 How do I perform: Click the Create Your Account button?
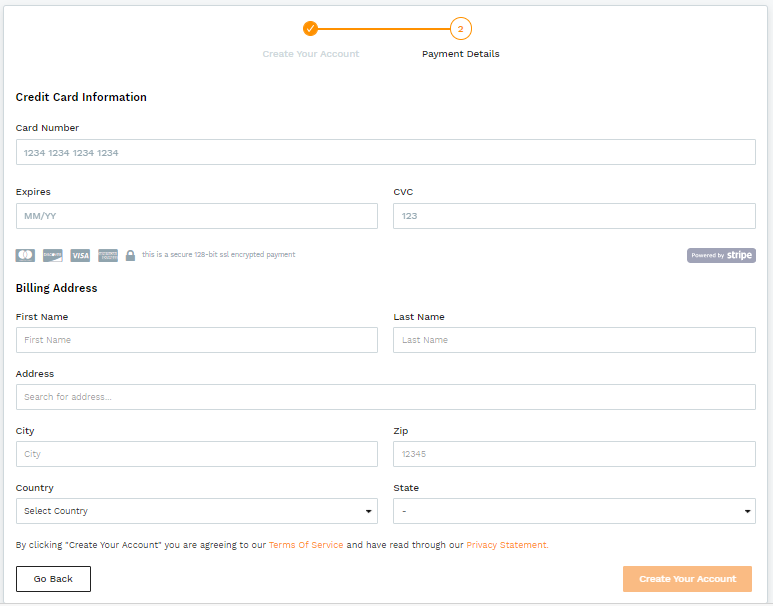687,579
